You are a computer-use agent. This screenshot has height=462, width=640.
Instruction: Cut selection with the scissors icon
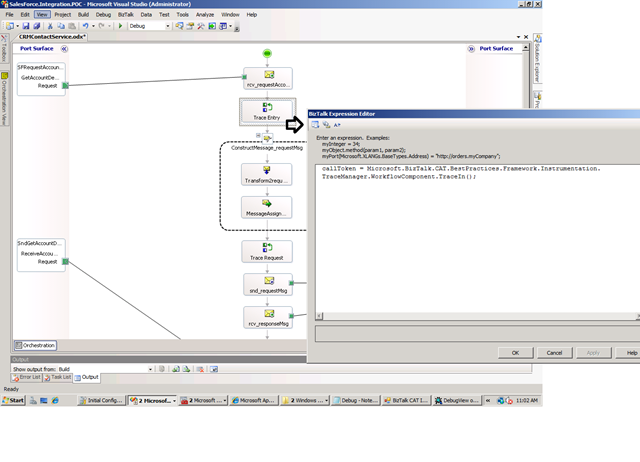[x=50, y=26]
